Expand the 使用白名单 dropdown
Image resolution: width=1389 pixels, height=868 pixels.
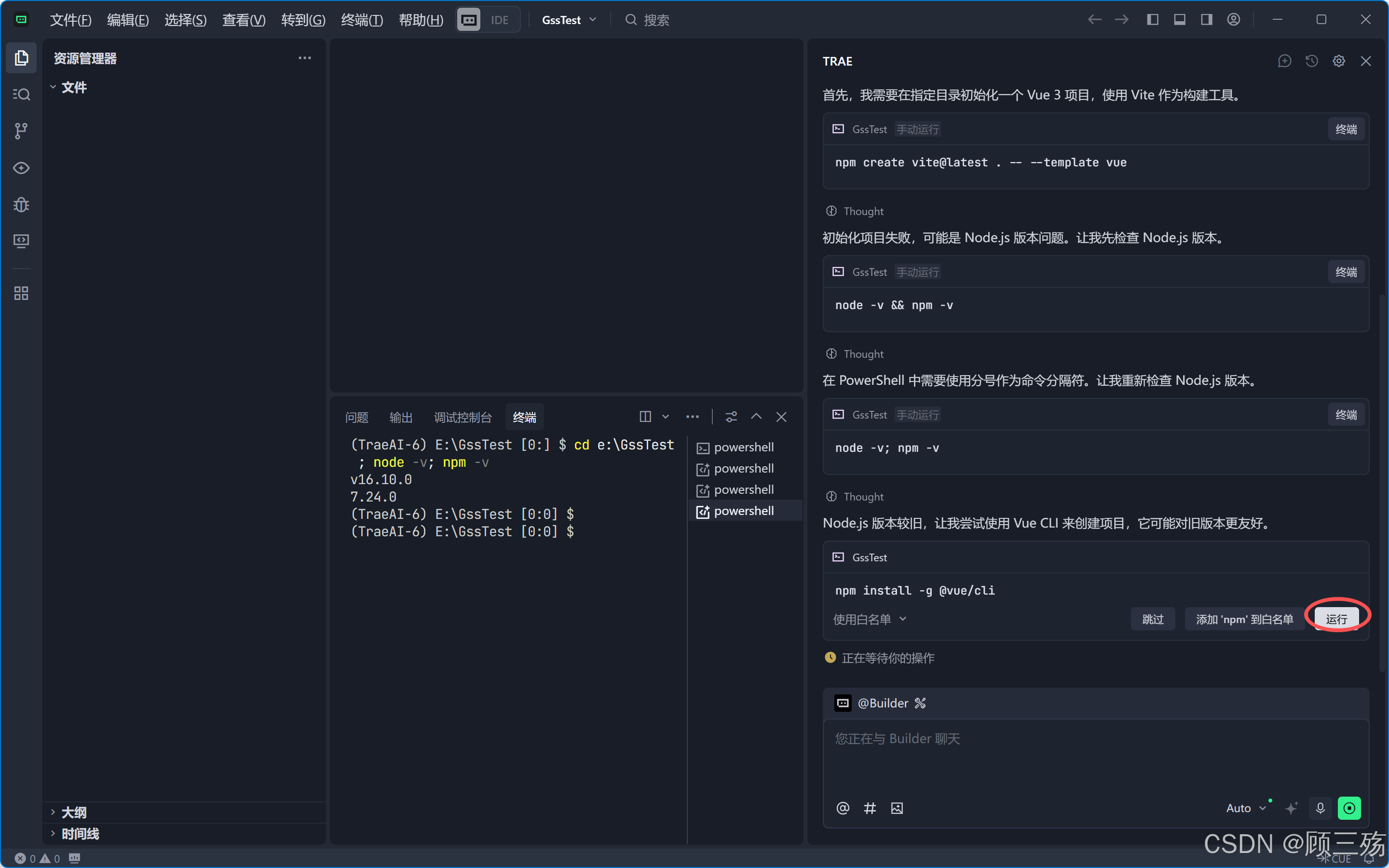(x=870, y=619)
